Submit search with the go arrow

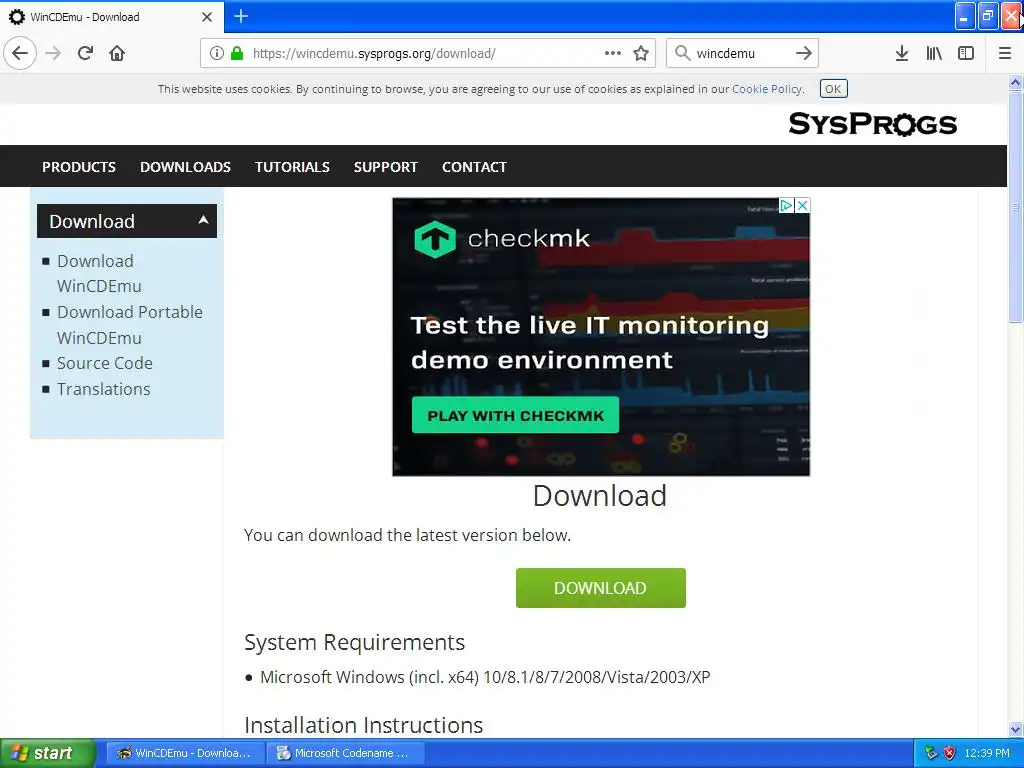(804, 53)
